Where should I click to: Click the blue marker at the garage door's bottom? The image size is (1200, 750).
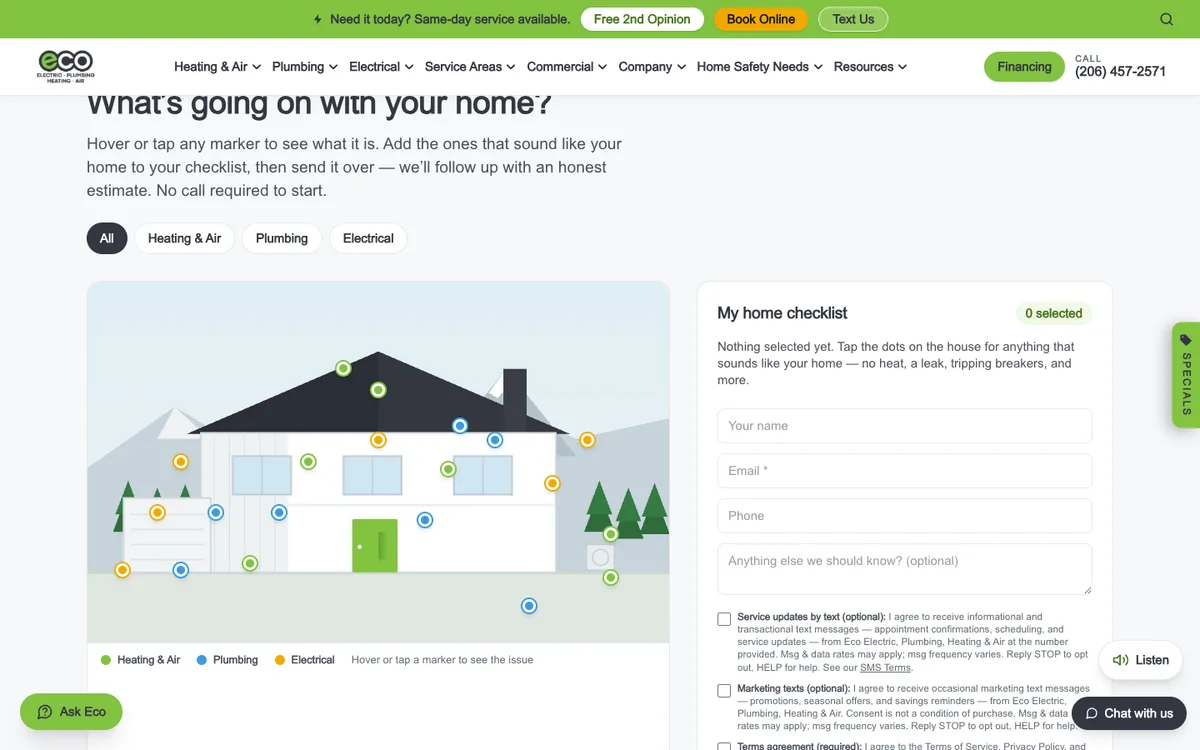(x=181, y=570)
